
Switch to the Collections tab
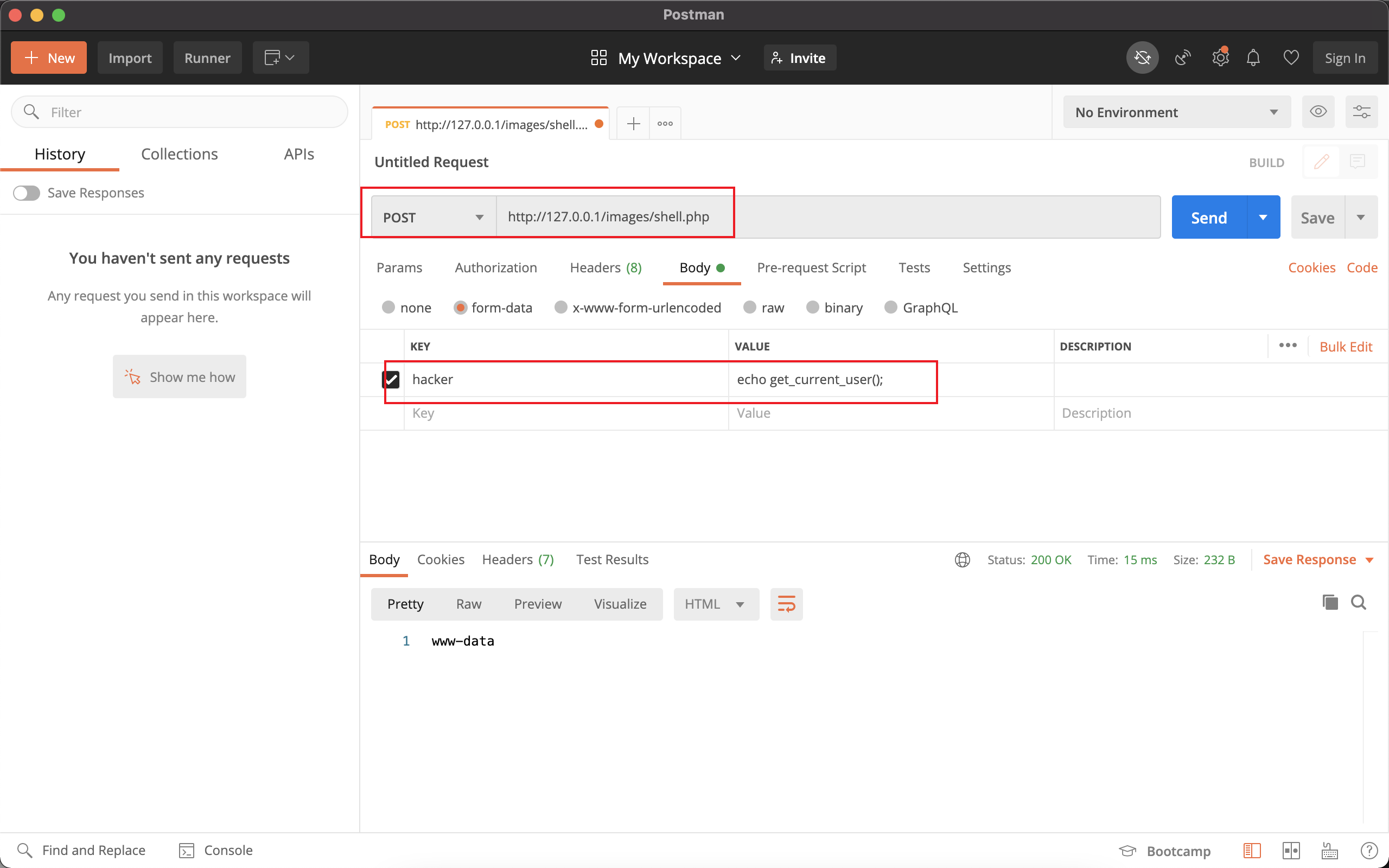tap(179, 154)
